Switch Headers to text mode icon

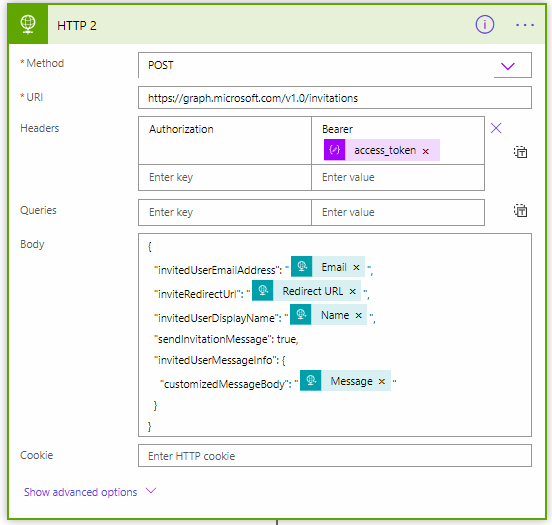pos(520,152)
